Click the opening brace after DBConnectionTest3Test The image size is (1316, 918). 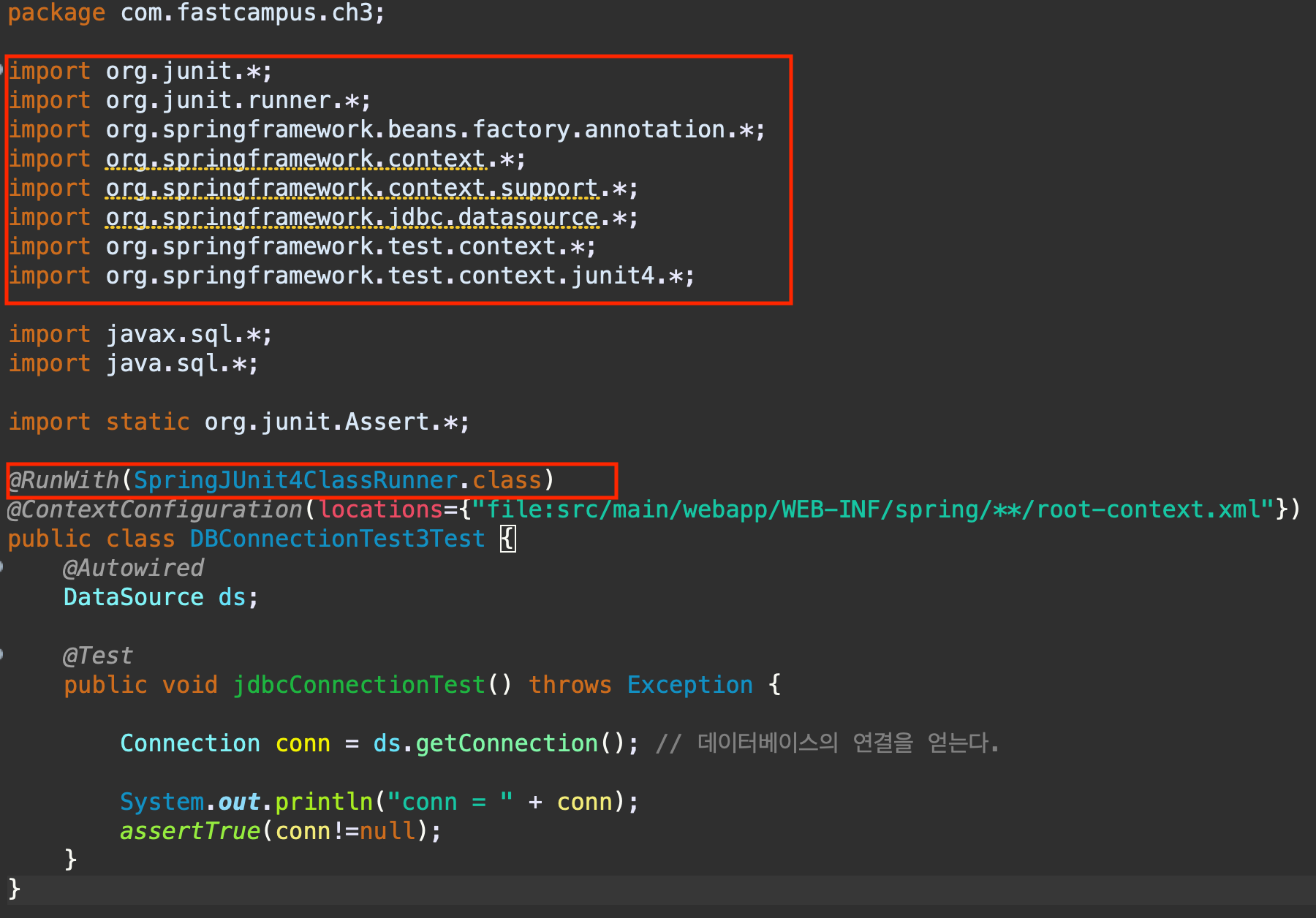tap(507, 539)
